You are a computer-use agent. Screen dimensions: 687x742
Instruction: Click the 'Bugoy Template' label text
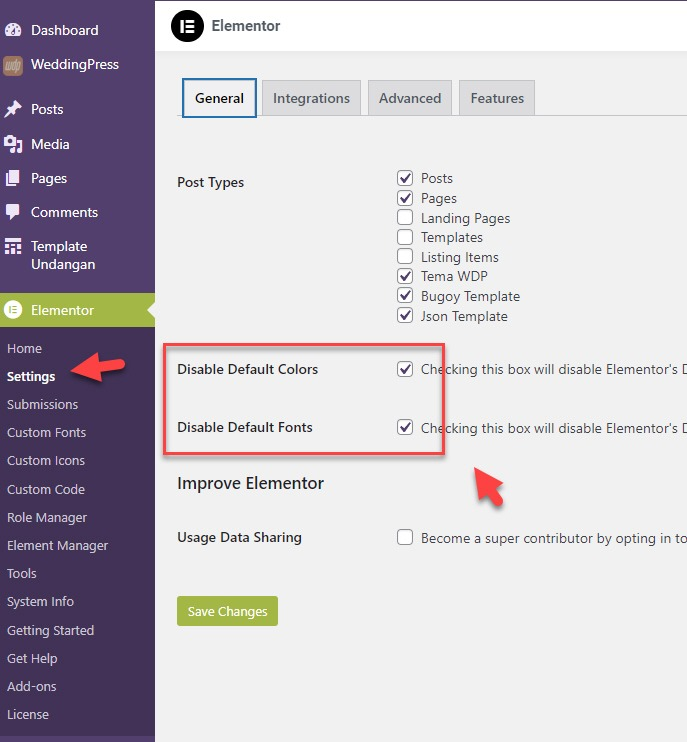pos(470,296)
